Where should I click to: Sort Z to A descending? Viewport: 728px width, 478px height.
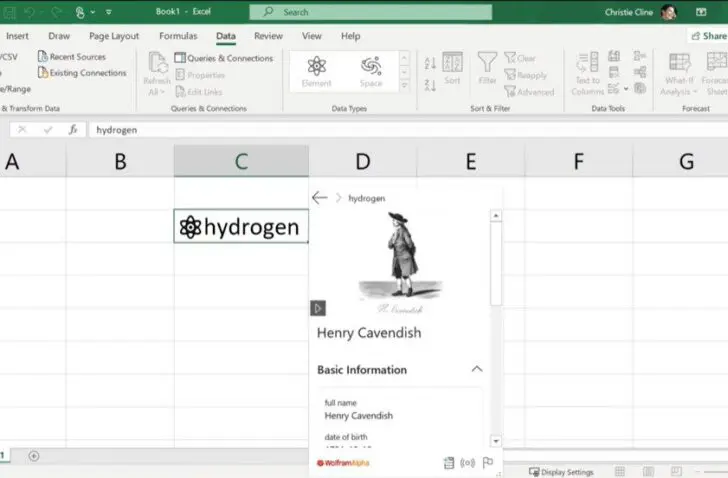tap(430, 85)
